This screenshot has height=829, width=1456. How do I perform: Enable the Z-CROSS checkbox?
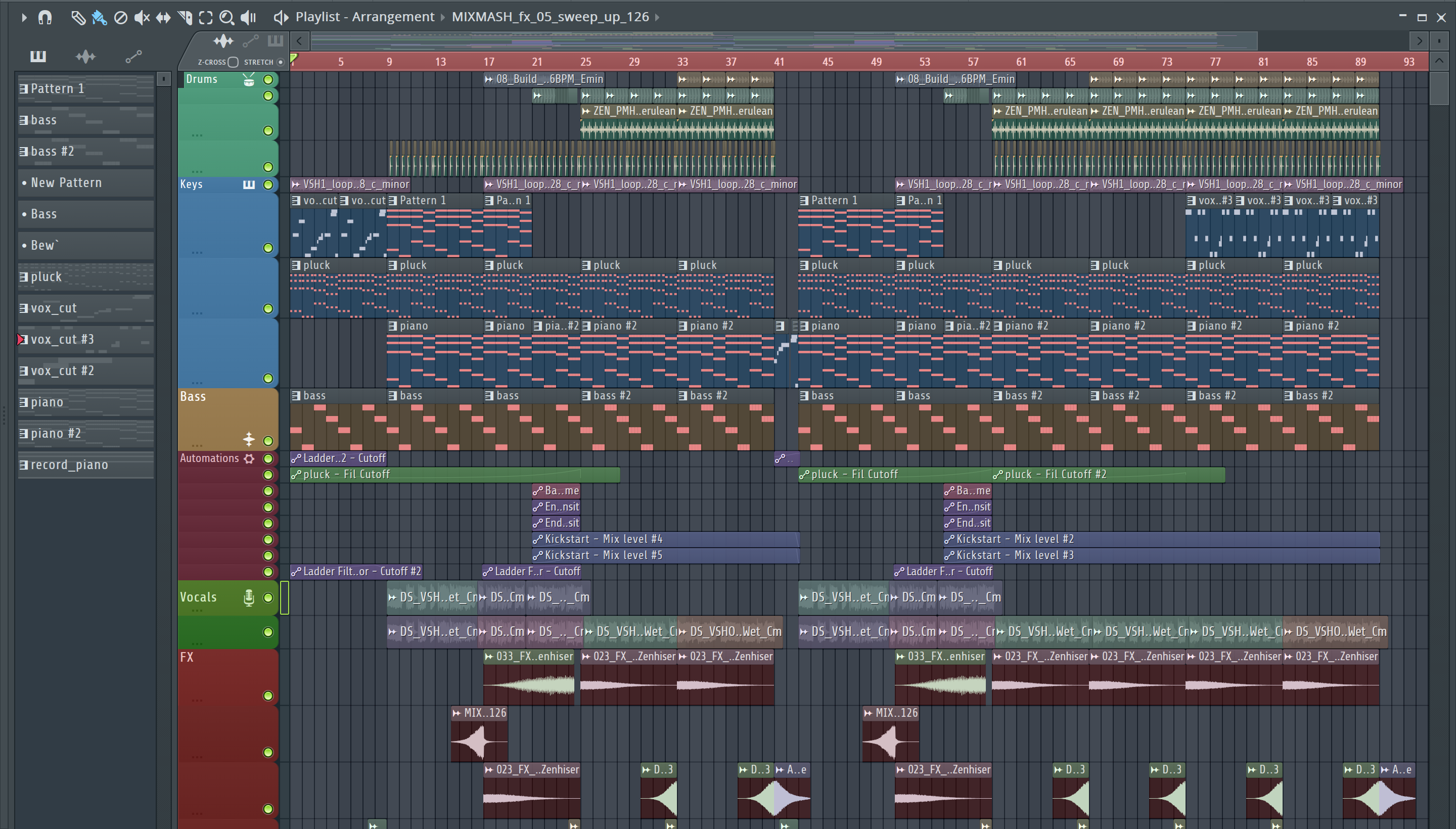[233, 62]
